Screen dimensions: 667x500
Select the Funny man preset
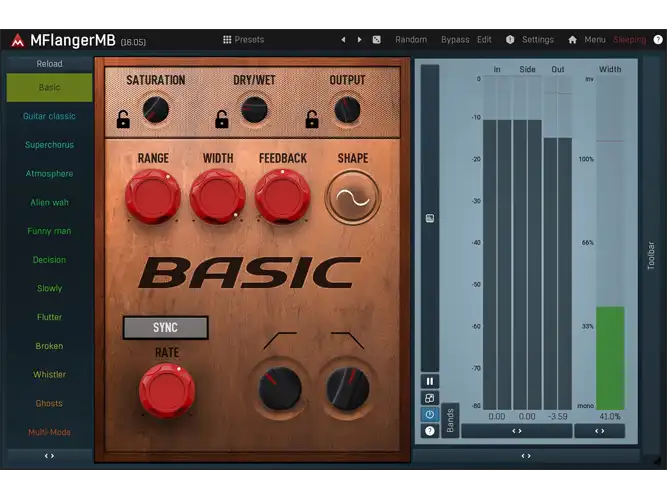49,231
